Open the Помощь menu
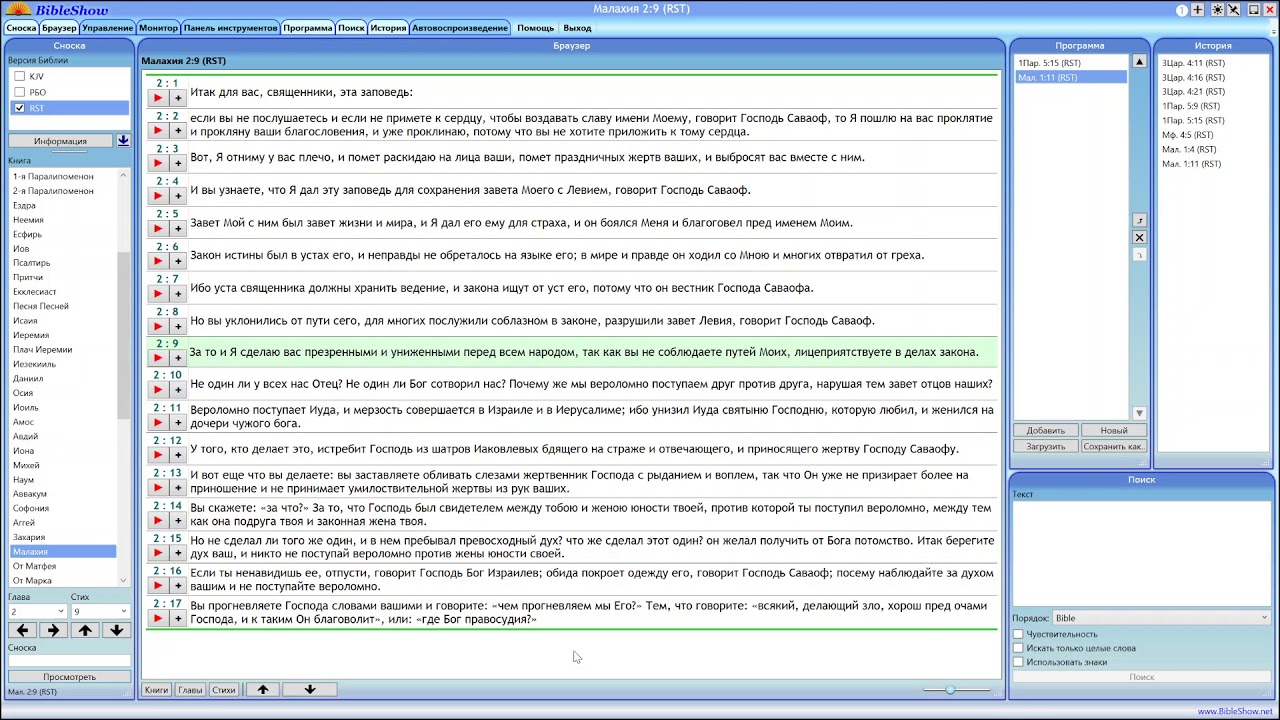The height and width of the screenshot is (720, 1280). click(535, 28)
